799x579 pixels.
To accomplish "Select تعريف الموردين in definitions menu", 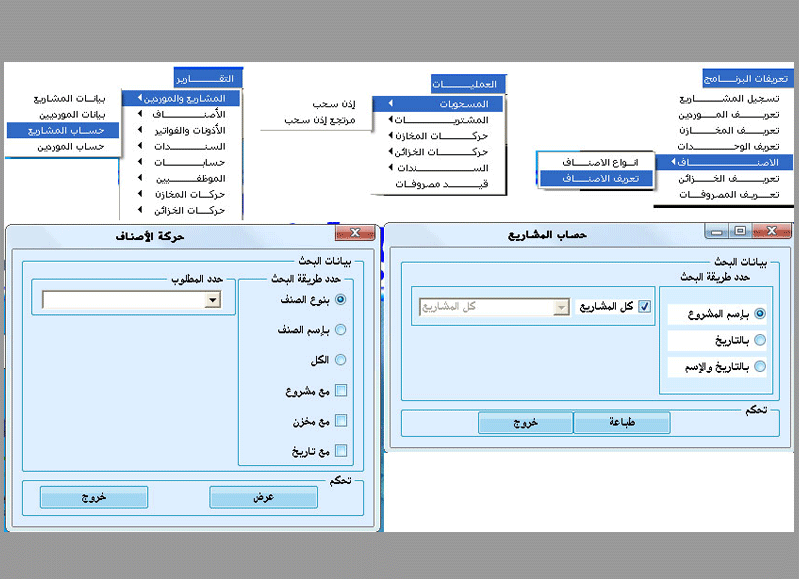I will pyautogui.click(x=724, y=115).
